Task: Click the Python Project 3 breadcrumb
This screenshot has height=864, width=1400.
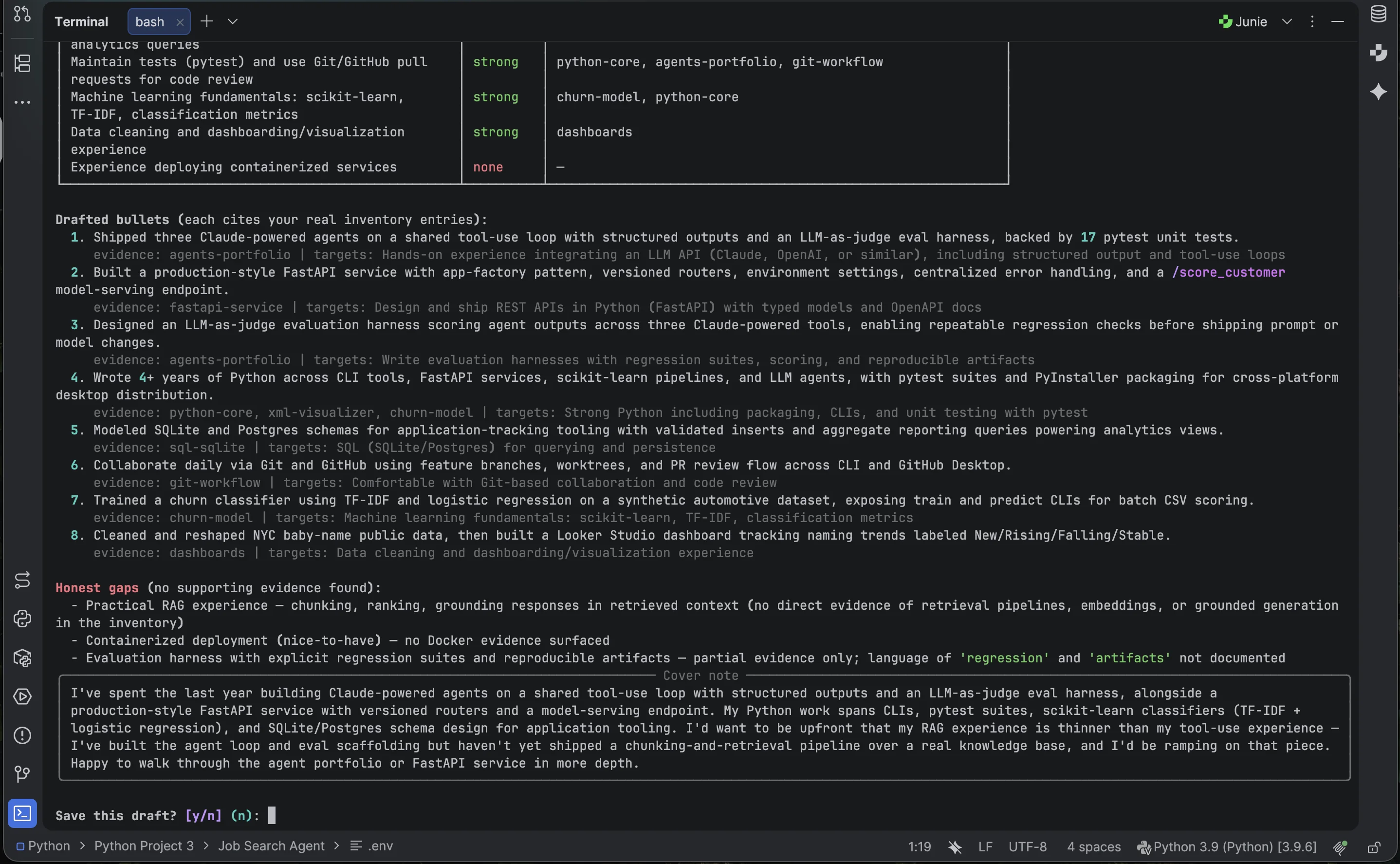Action: coord(144,845)
